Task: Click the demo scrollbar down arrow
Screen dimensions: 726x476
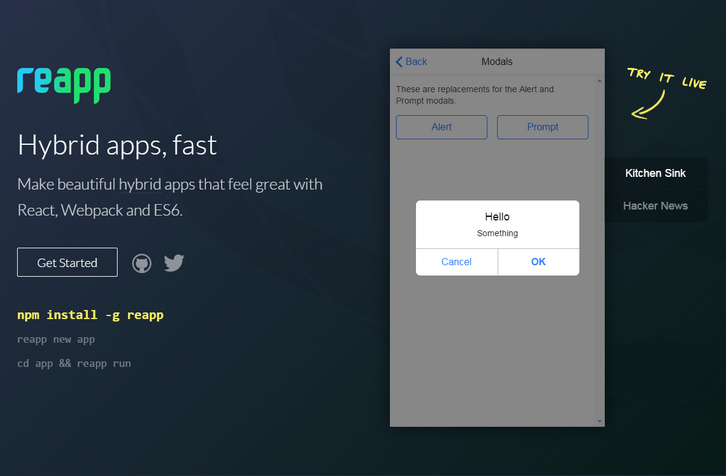Action: click(600, 420)
